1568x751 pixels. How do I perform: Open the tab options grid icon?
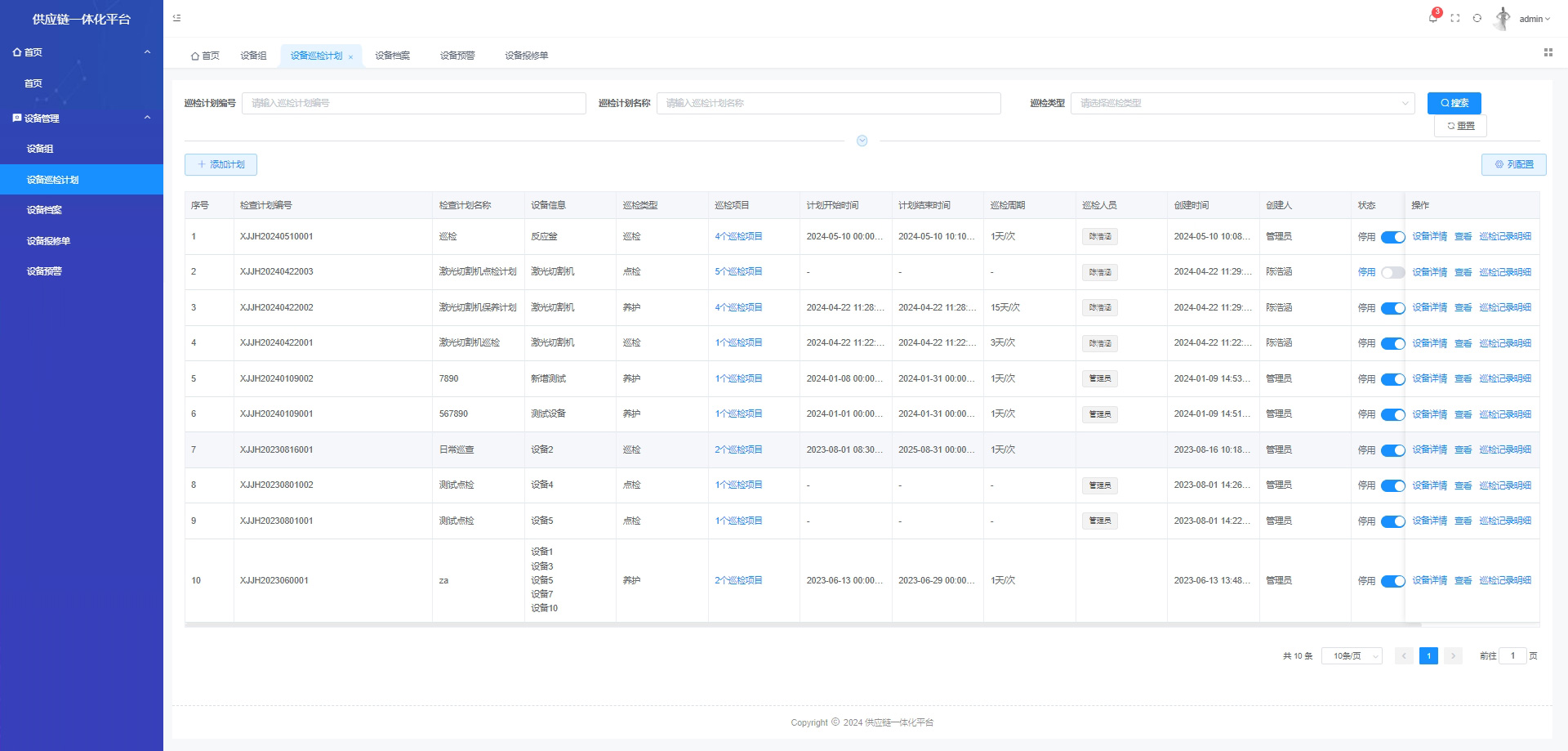[1548, 52]
